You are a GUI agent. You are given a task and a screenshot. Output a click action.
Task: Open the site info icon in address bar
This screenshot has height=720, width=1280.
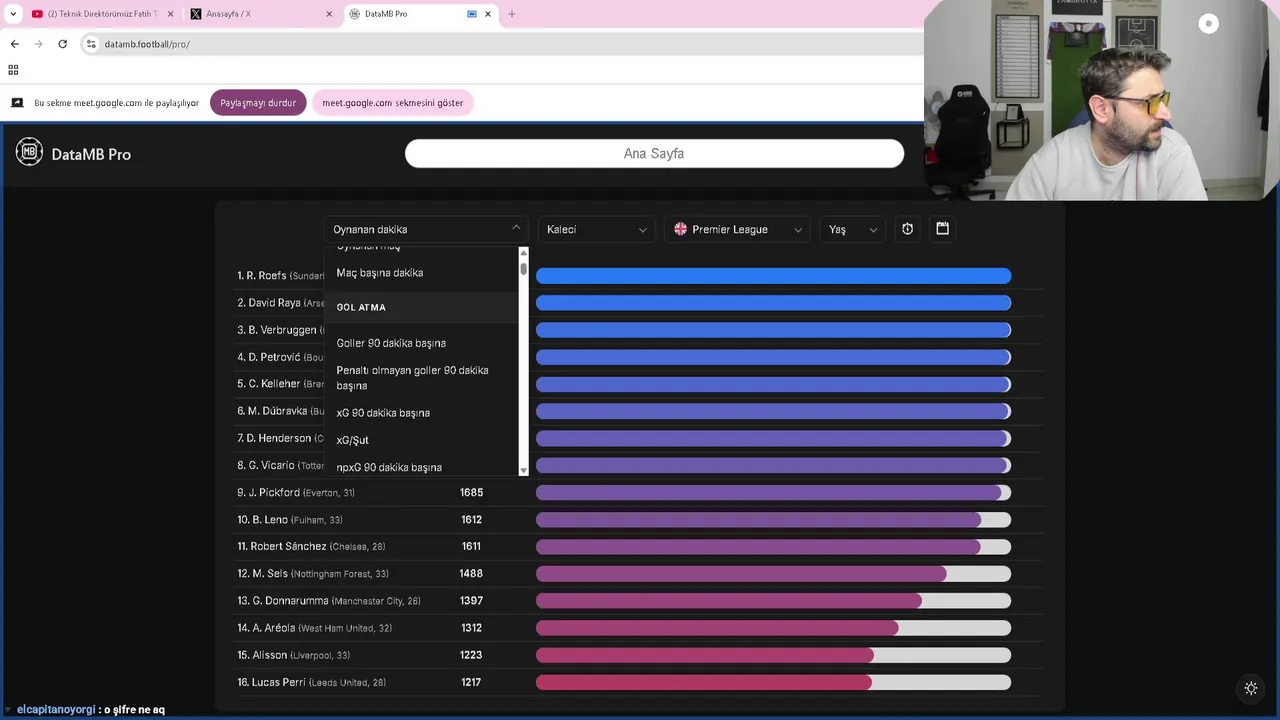coord(91,44)
